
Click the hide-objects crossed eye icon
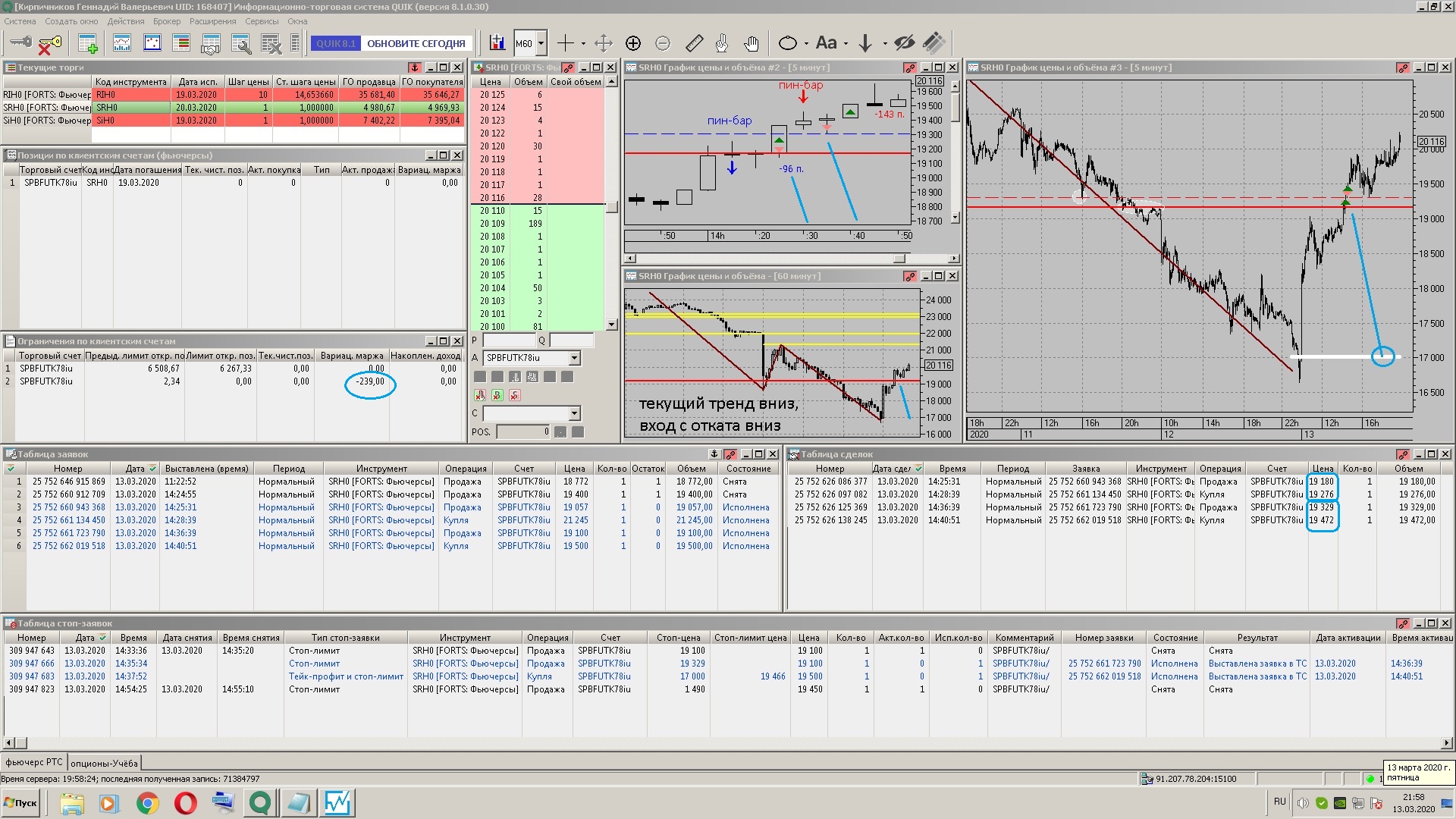[904, 43]
